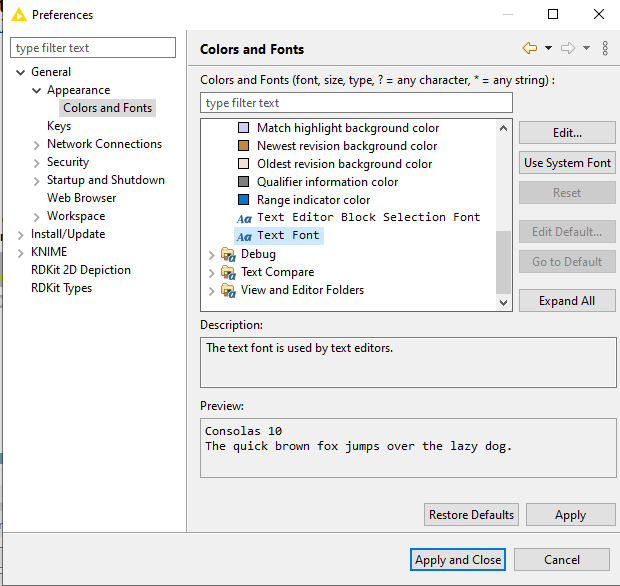Click the Expand All button
The width and height of the screenshot is (620, 586).
(567, 301)
